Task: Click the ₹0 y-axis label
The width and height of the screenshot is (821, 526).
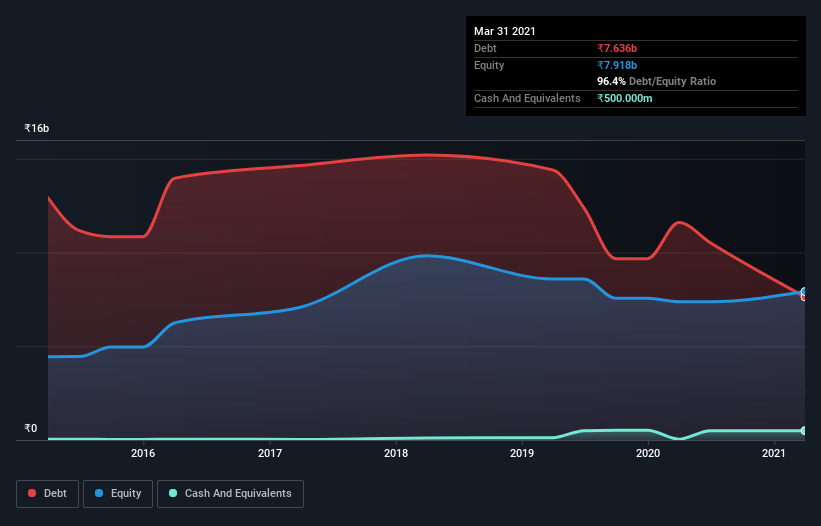Action: pyautogui.click(x=31, y=428)
